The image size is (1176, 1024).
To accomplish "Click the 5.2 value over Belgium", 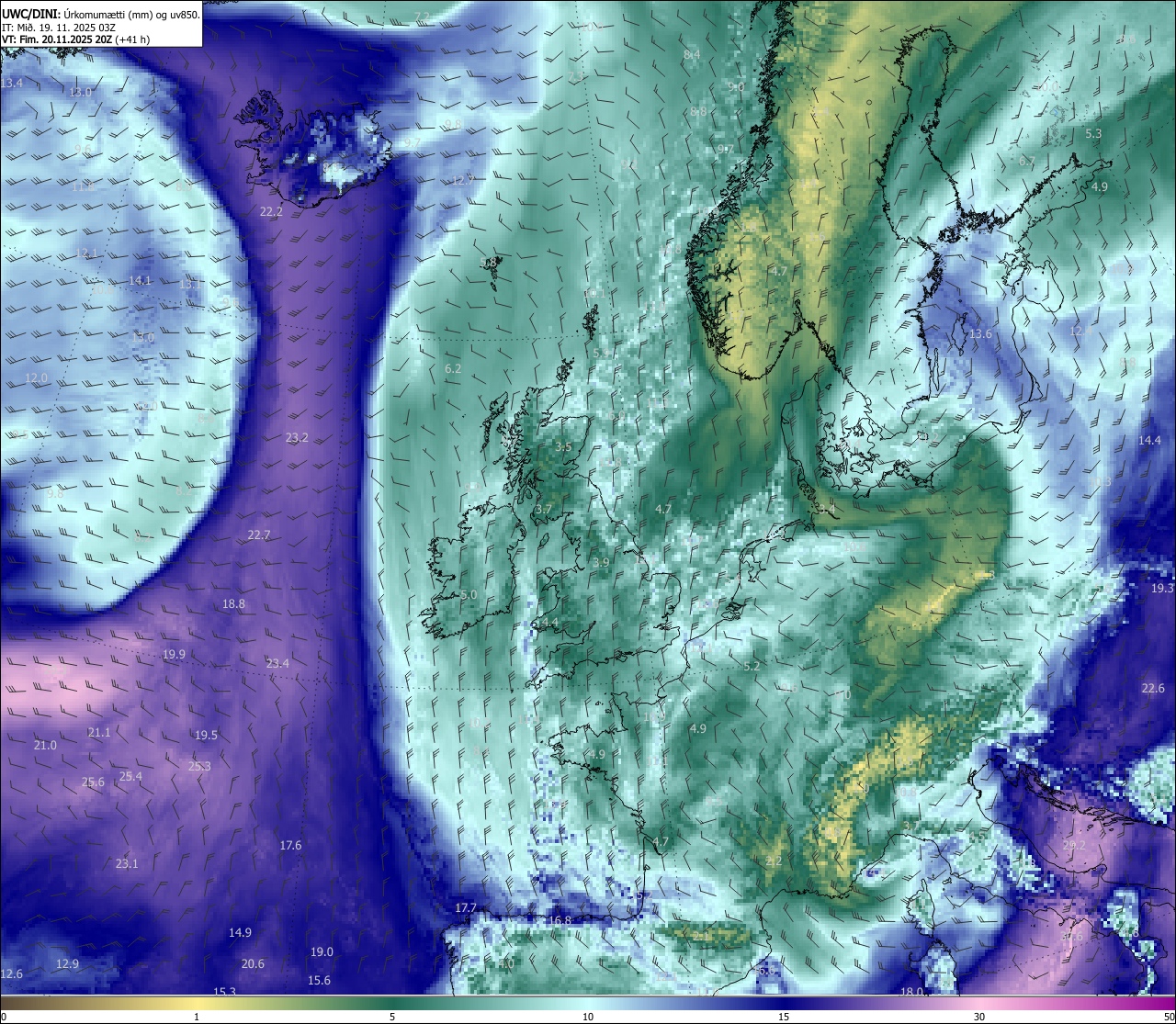I will (x=752, y=667).
